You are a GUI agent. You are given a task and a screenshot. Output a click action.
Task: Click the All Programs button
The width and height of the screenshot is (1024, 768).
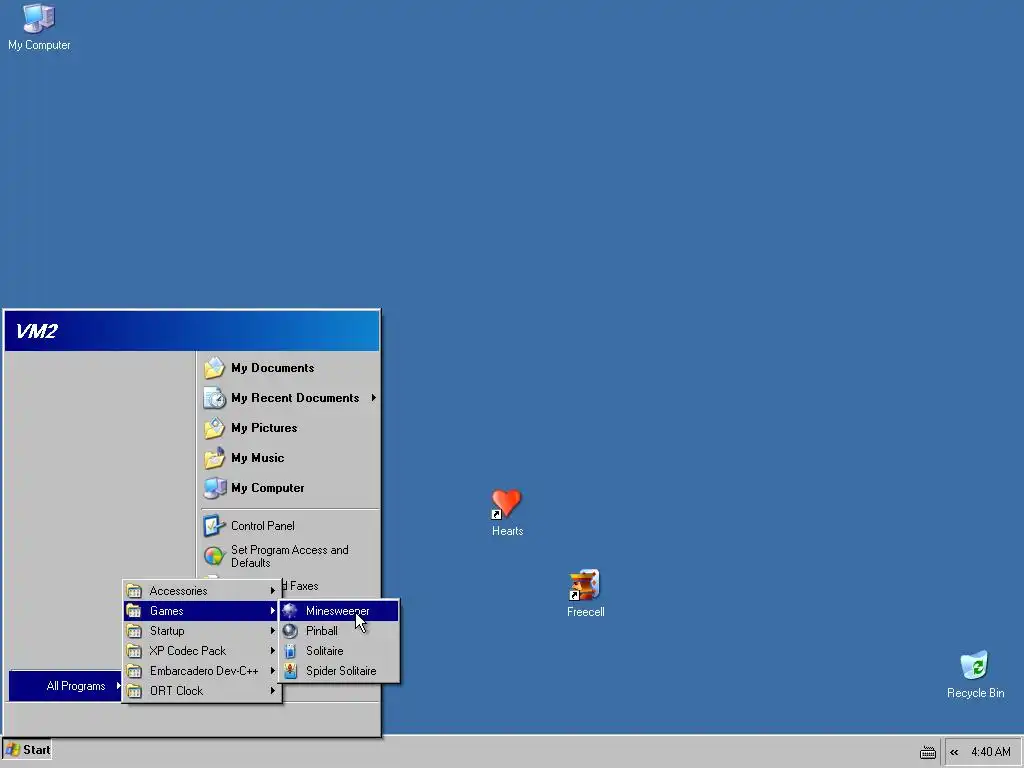[65, 686]
